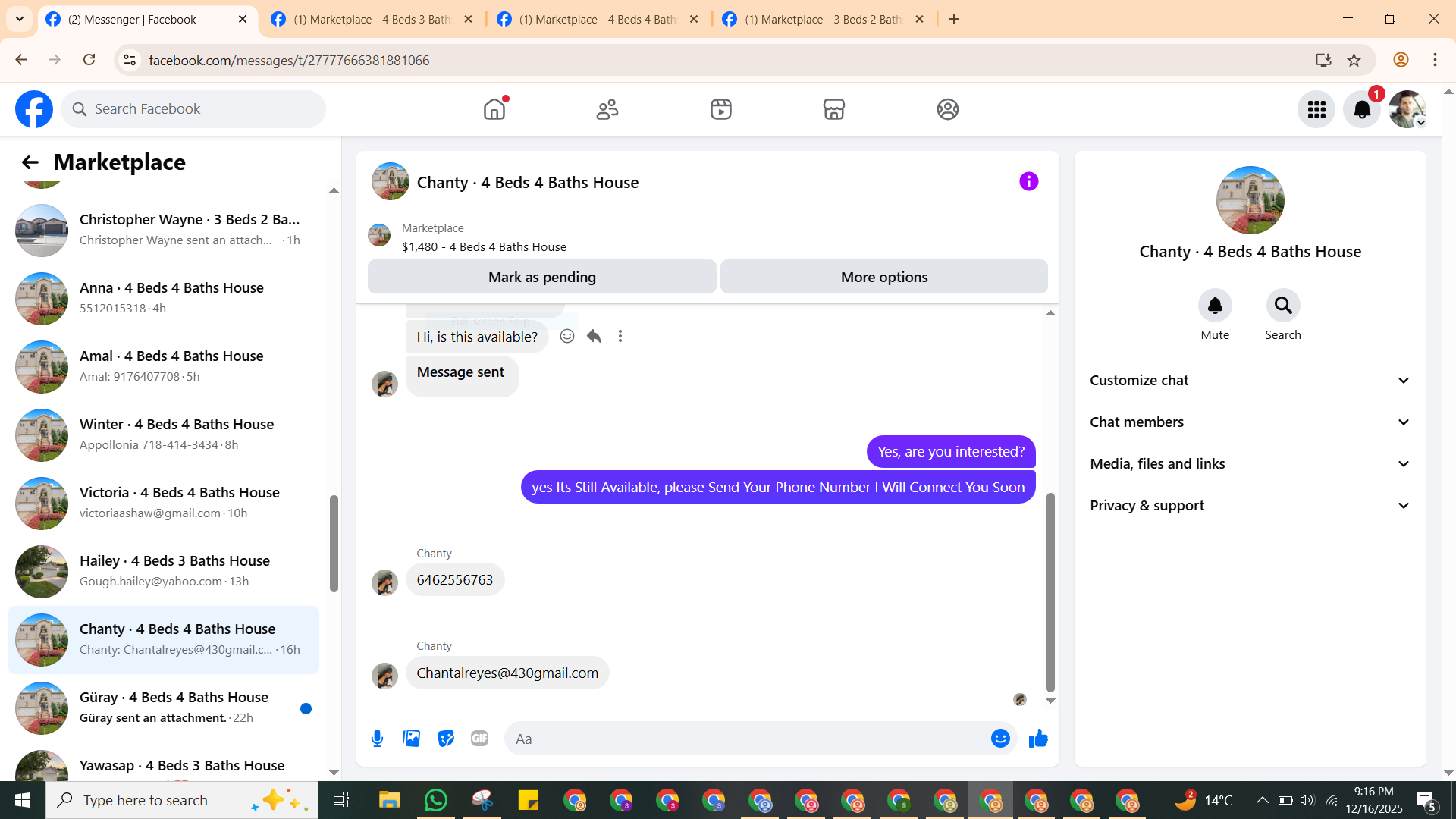Open the Friends icon in top navigation
Image resolution: width=1456 pixels, height=819 pixels.
[607, 109]
